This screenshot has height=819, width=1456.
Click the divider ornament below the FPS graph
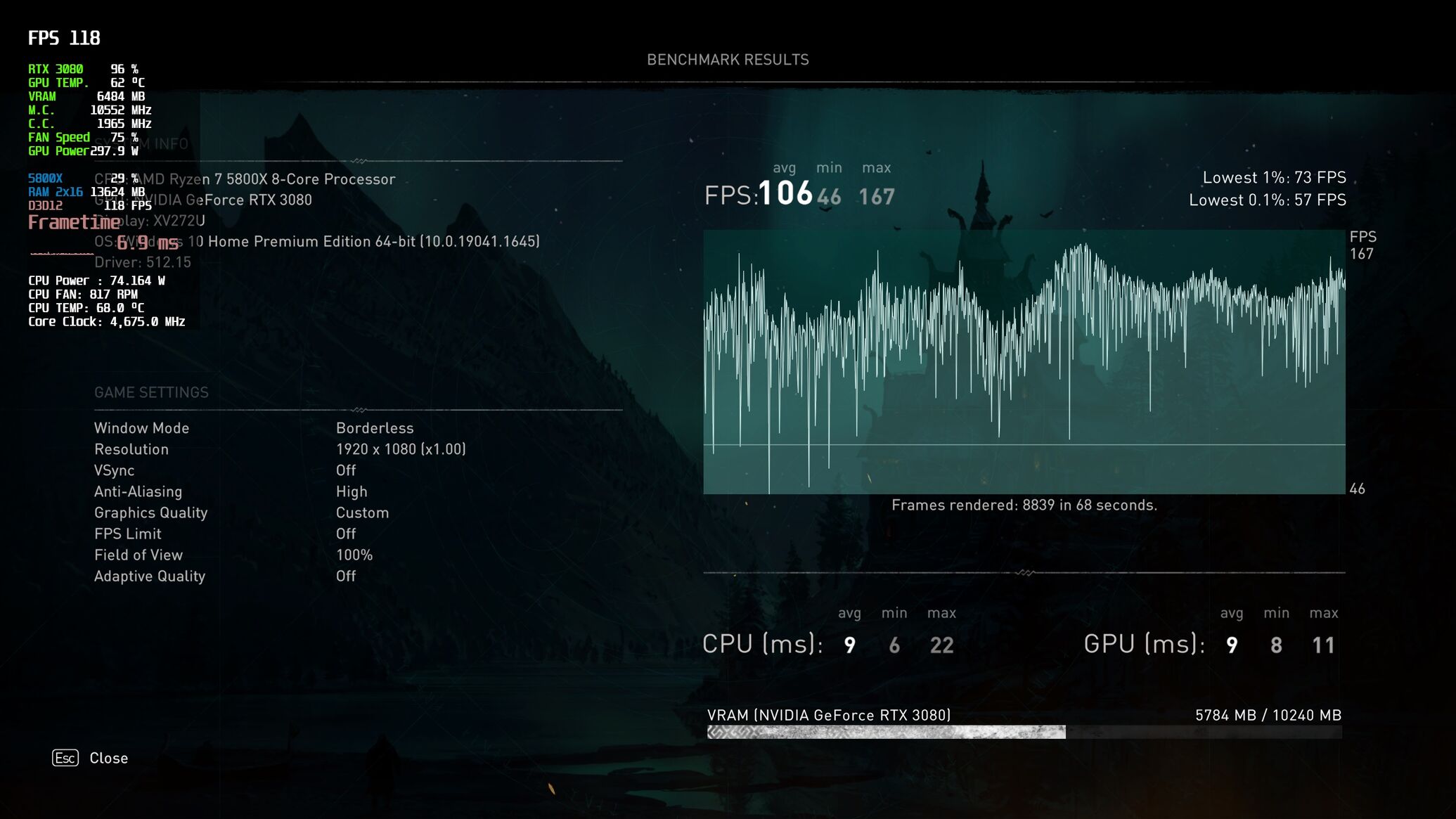1024,572
